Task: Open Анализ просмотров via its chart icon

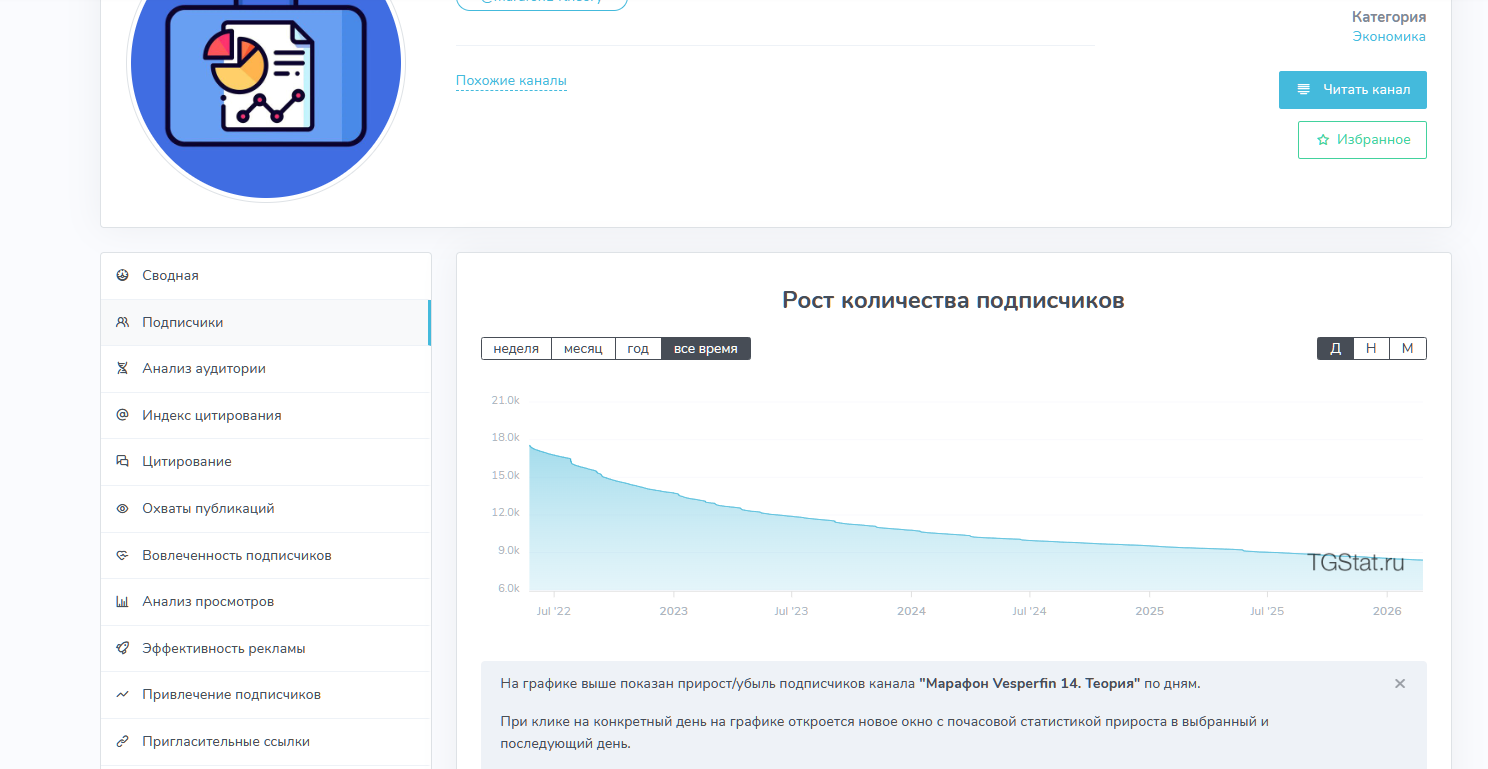Action: pos(122,601)
